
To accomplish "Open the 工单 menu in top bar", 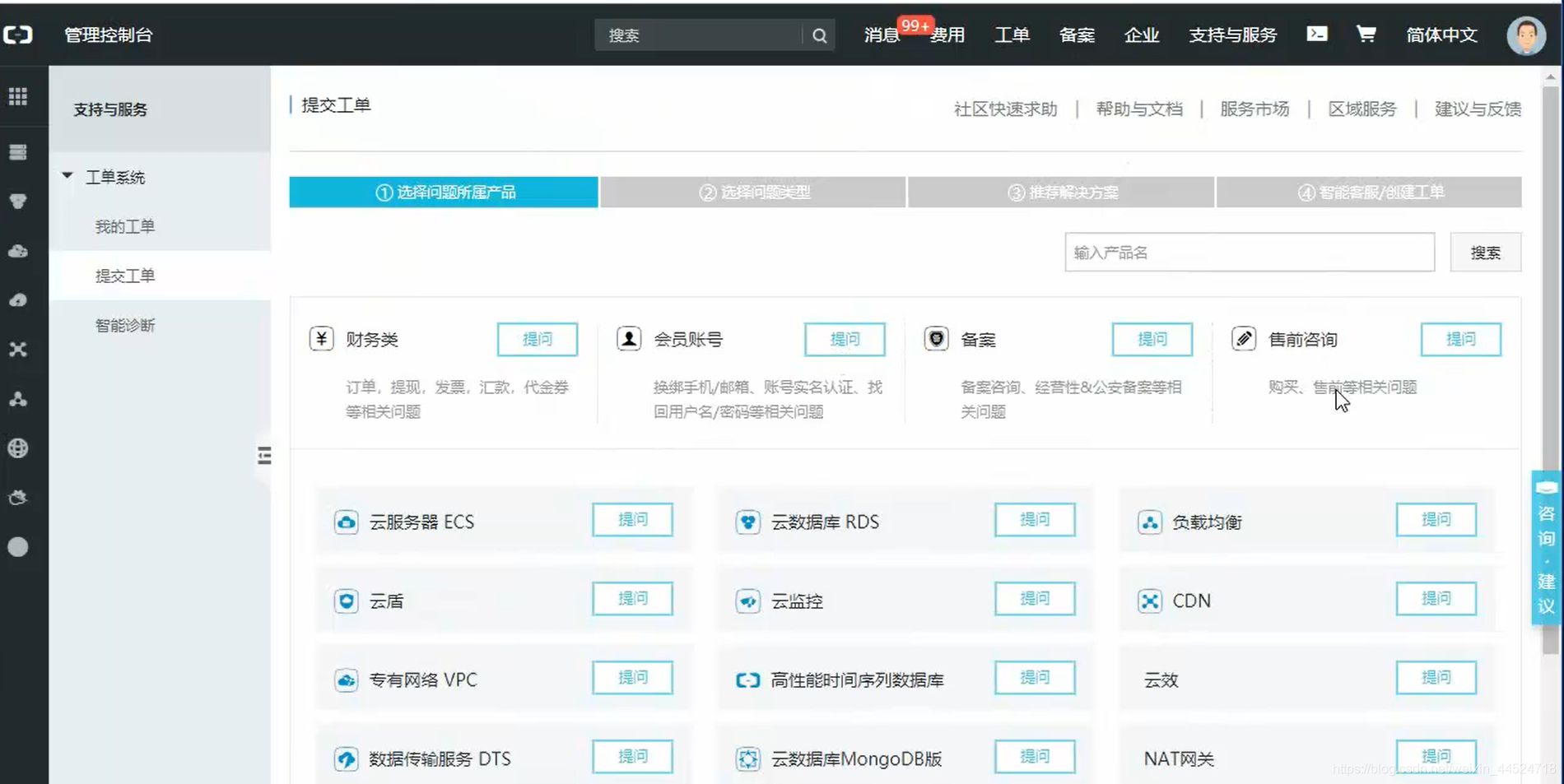I will pyautogui.click(x=1012, y=35).
